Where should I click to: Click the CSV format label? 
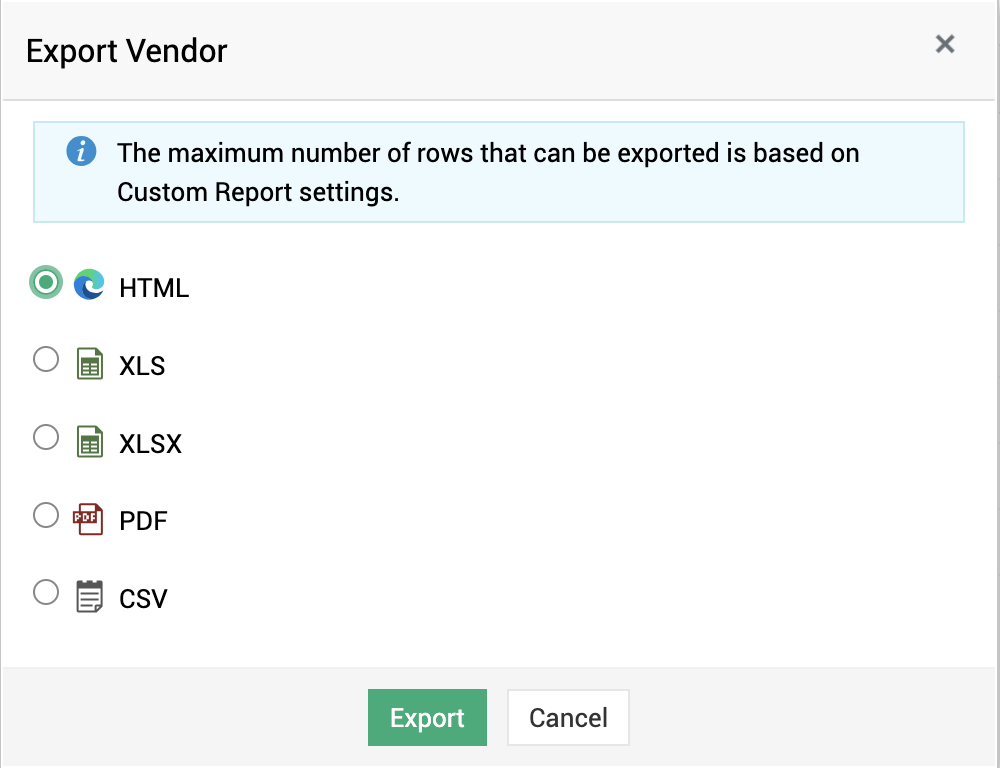point(143,599)
